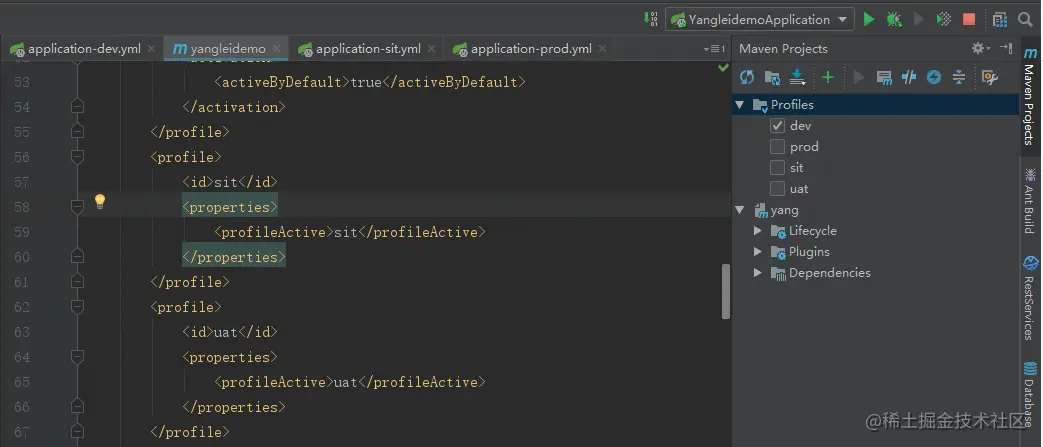Viewport: 1043px width, 447px height.
Task: Generate sources and update folders icon
Action: (x=772, y=78)
